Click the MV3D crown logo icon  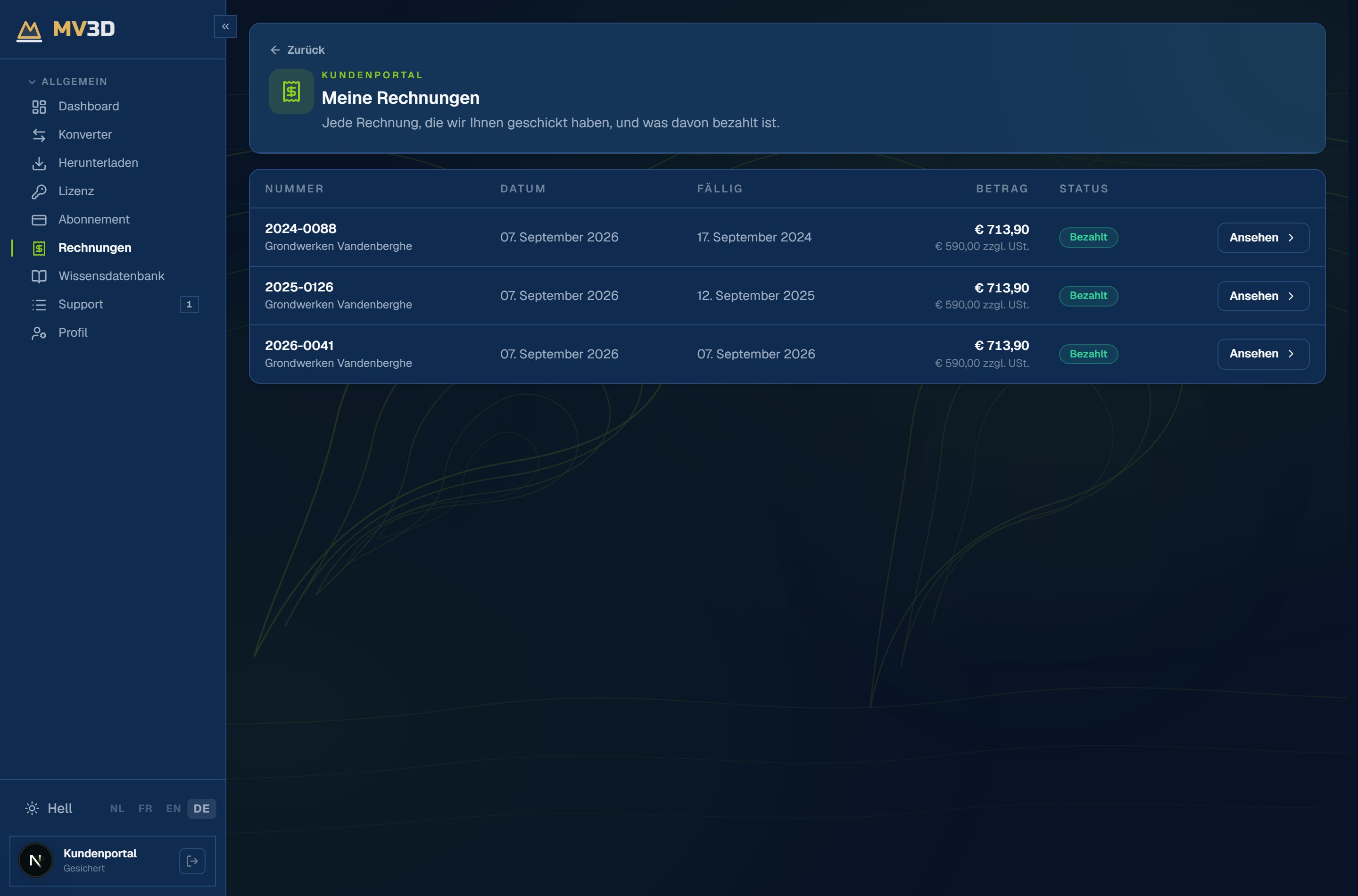[x=29, y=31]
